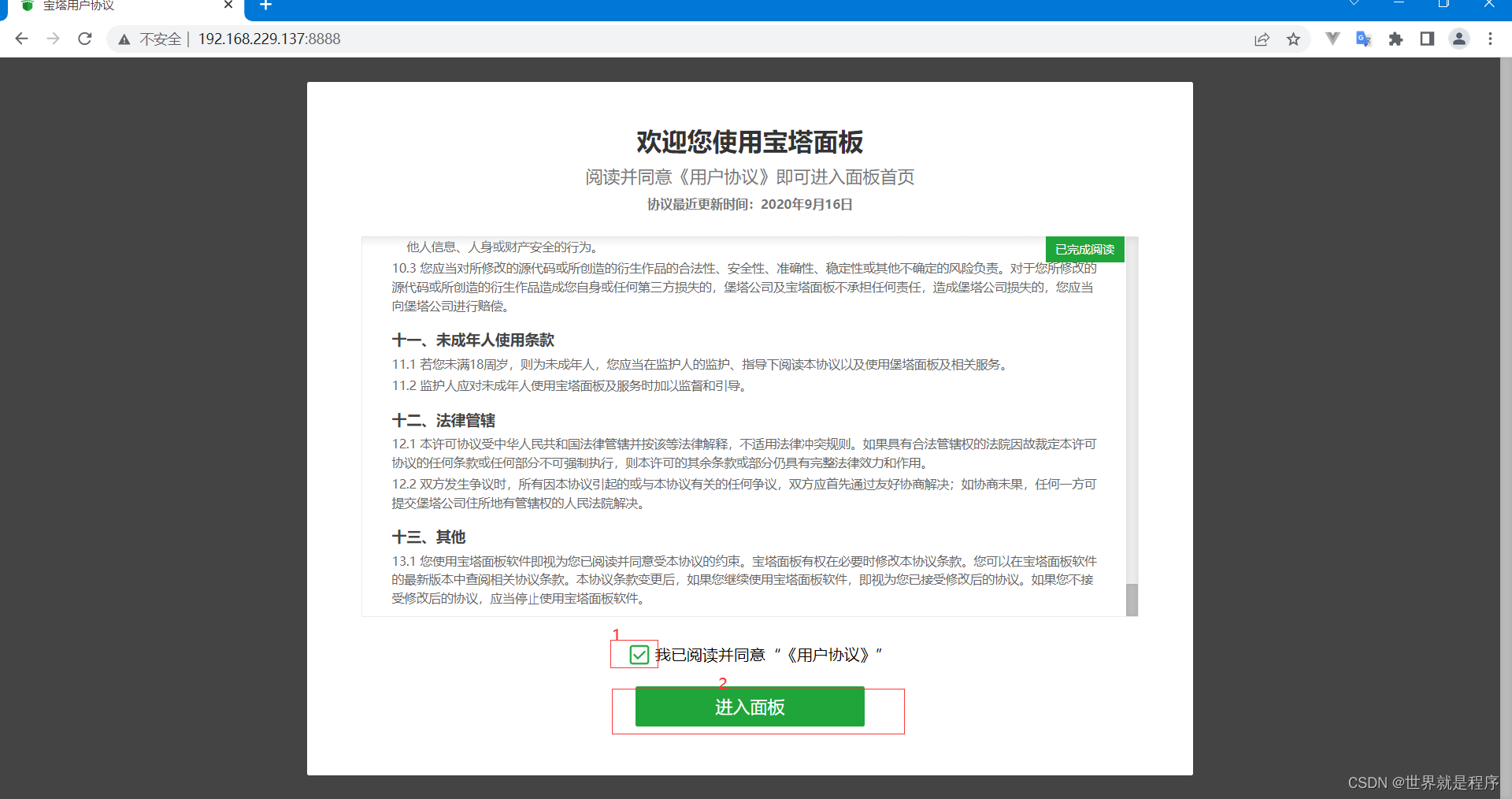Toggle the browser side panel
Image resolution: width=1512 pixels, height=799 pixels.
tap(1427, 39)
